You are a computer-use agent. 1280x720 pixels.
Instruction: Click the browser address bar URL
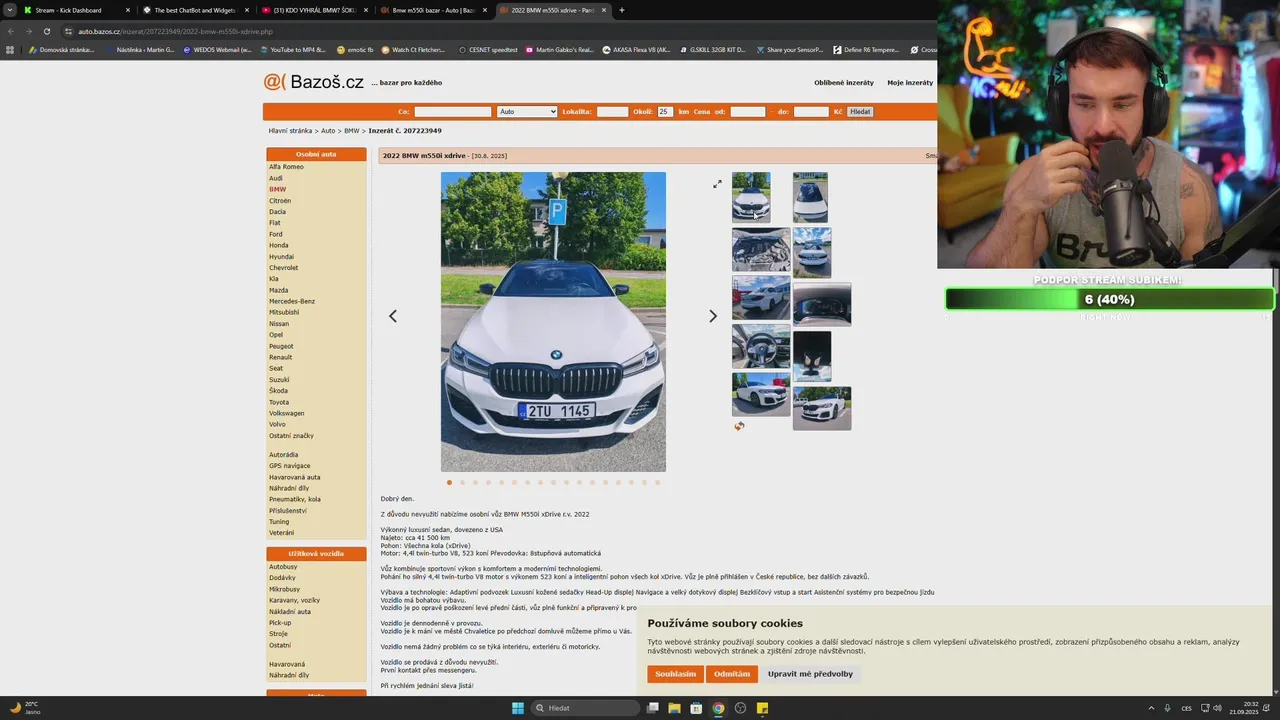(175, 31)
